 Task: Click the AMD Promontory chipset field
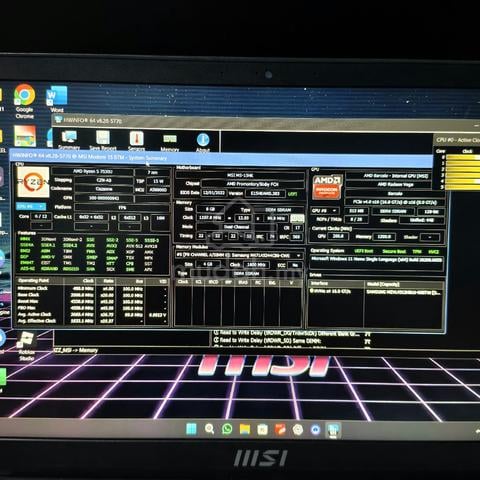pyautogui.click(x=252, y=184)
